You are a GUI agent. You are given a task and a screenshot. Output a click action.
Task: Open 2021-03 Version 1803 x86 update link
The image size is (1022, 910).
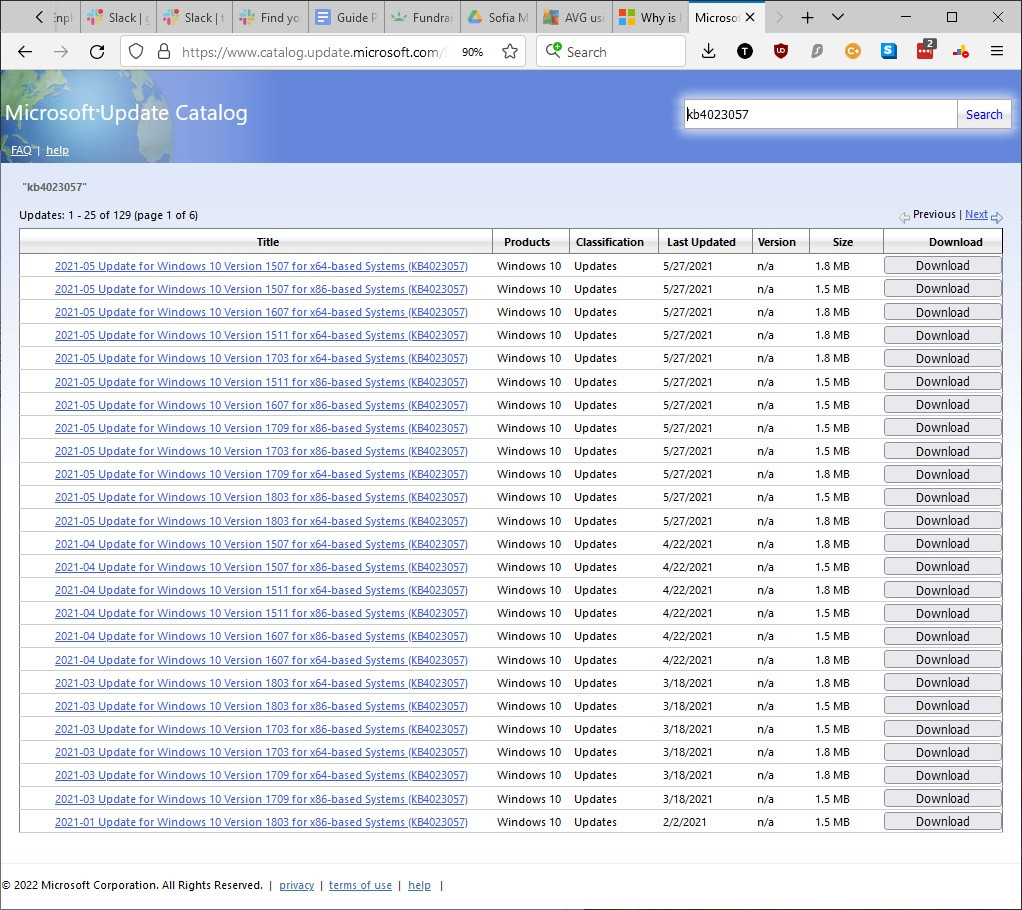pos(261,706)
